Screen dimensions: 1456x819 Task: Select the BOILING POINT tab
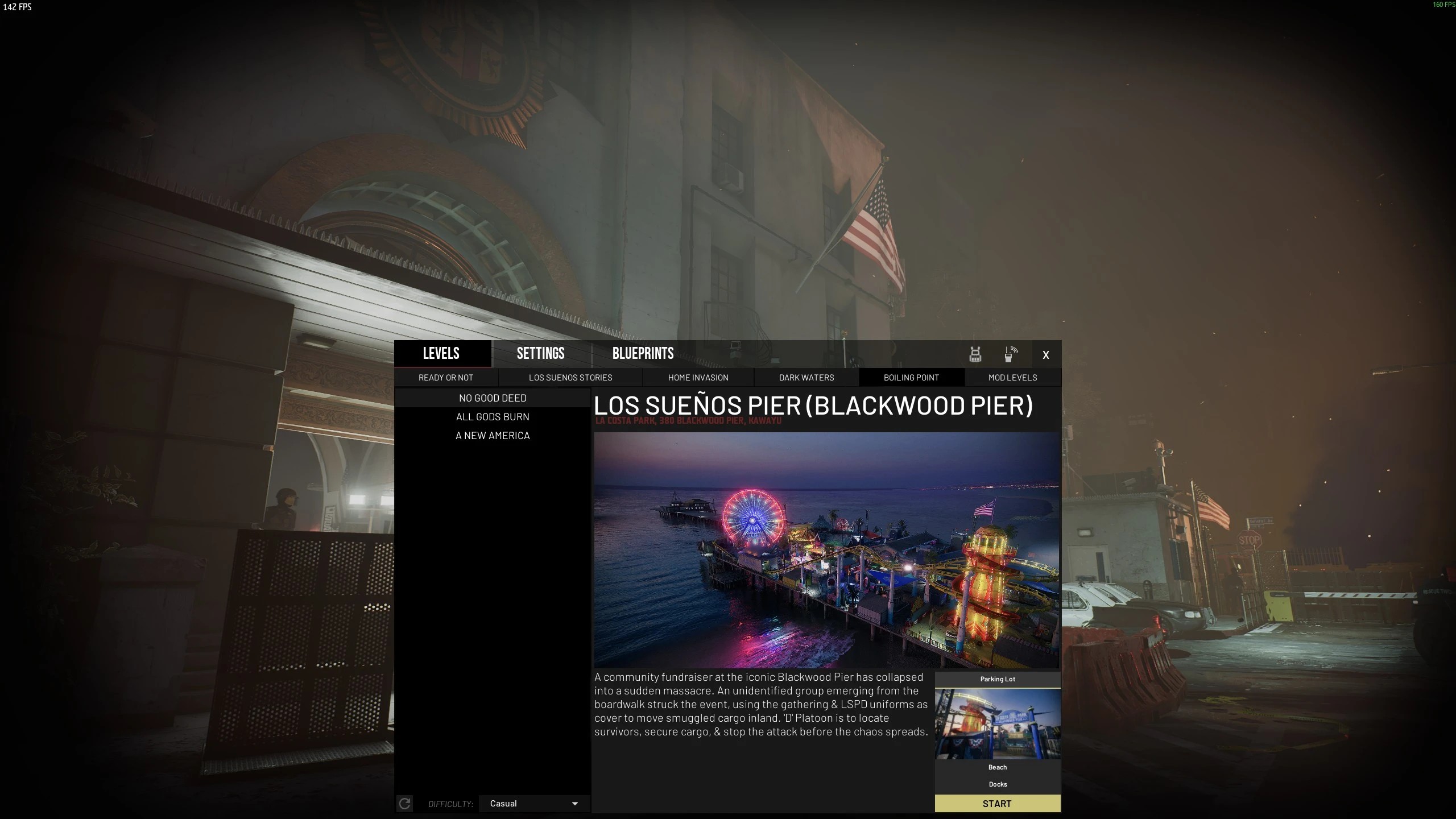point(911,377)
